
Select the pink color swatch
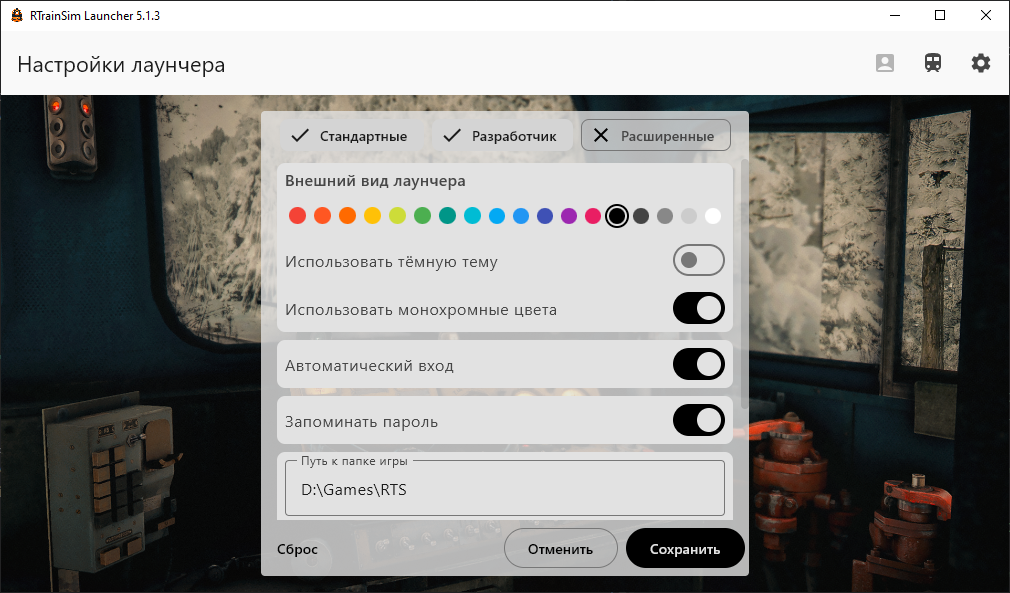(593, 216)
